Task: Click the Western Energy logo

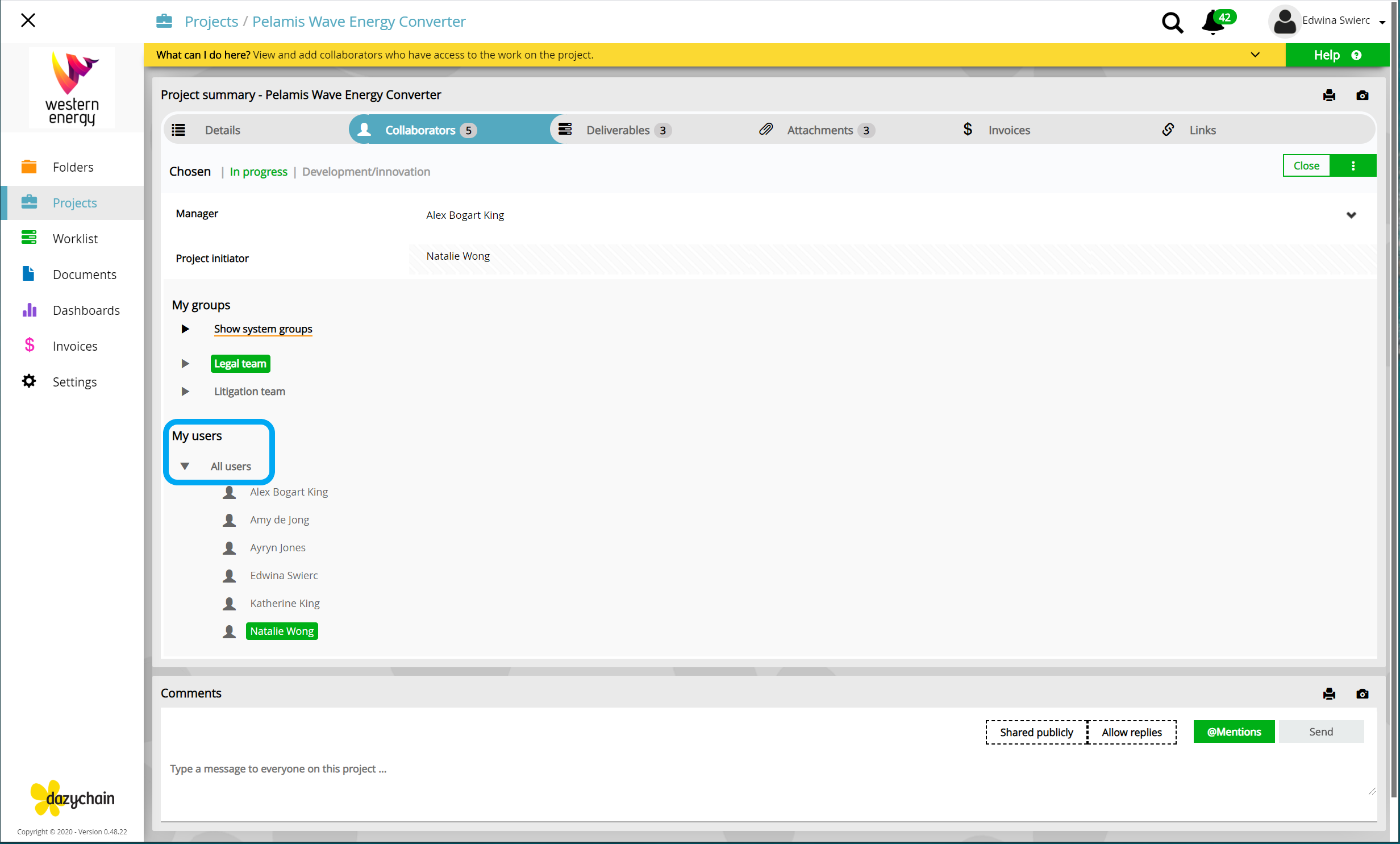Action: (x=72, y=88)
